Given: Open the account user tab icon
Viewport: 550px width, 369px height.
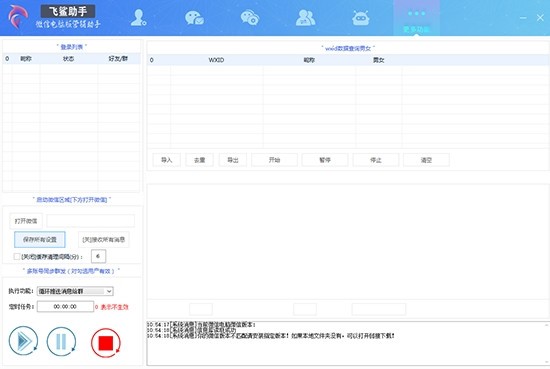Looking at the screenshot, I should click(x=139, y=18).
